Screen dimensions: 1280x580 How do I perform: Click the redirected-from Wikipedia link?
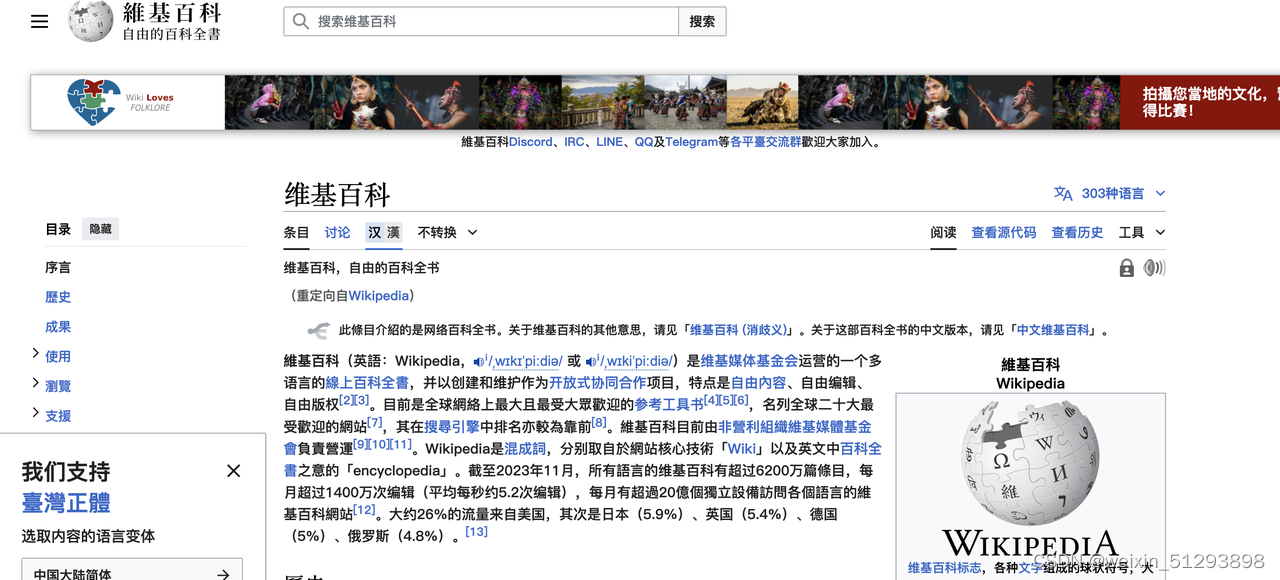378,296
